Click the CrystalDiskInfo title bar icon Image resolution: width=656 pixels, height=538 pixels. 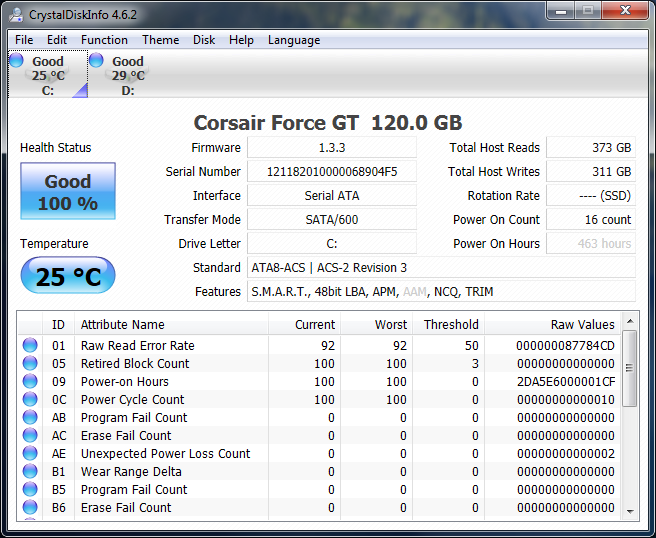point(16,15)
